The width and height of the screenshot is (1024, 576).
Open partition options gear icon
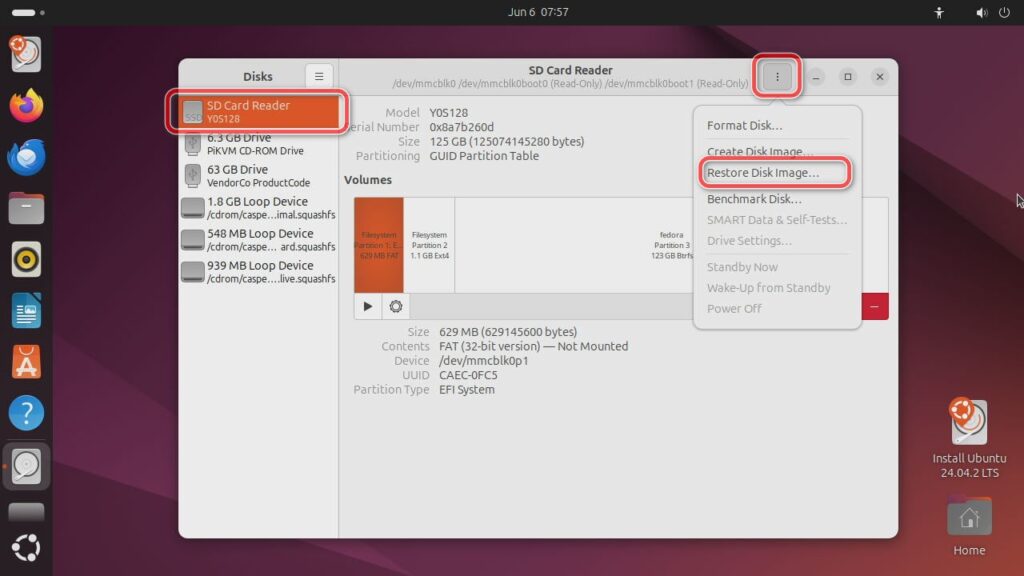(x=396, y=307)
